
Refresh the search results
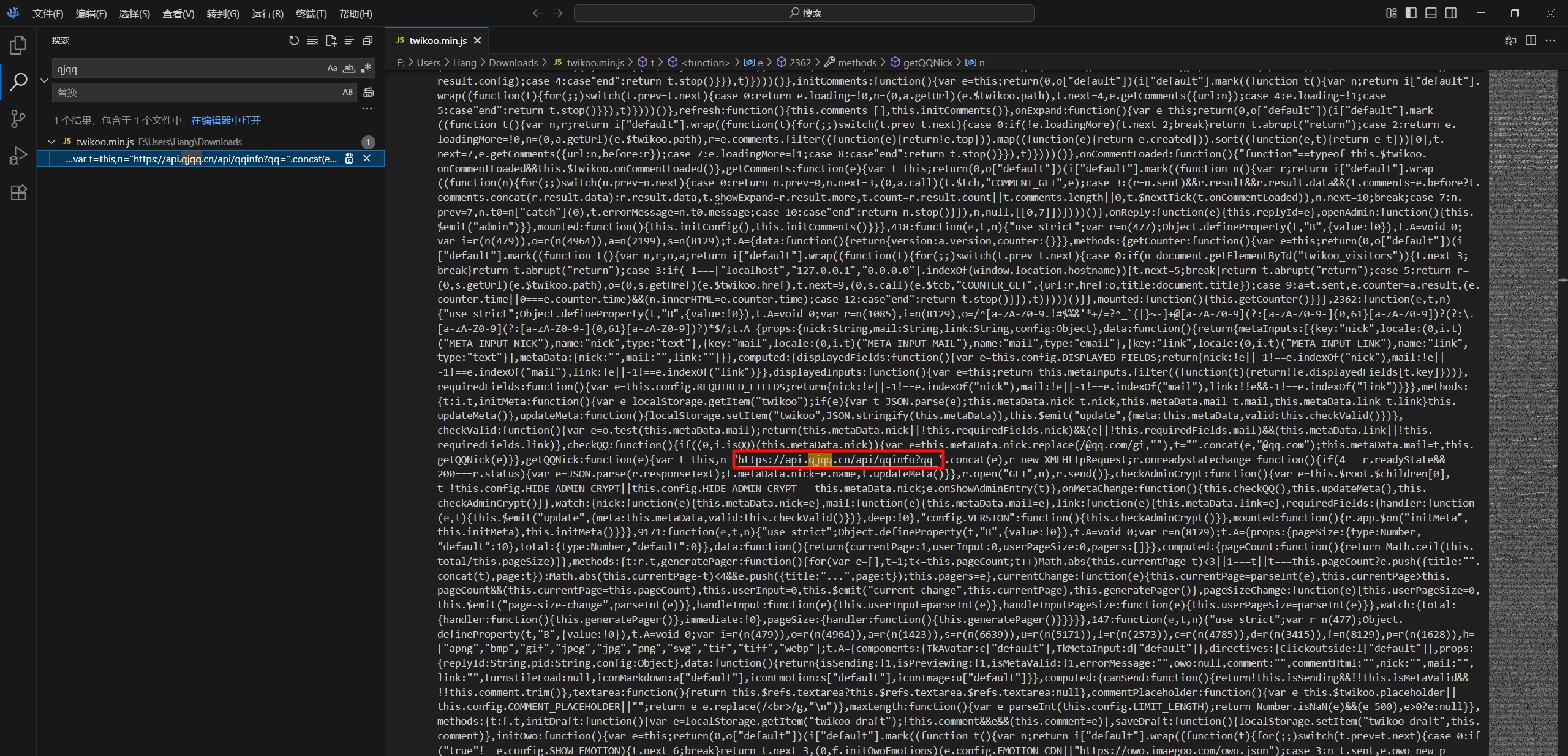point(294,40)
